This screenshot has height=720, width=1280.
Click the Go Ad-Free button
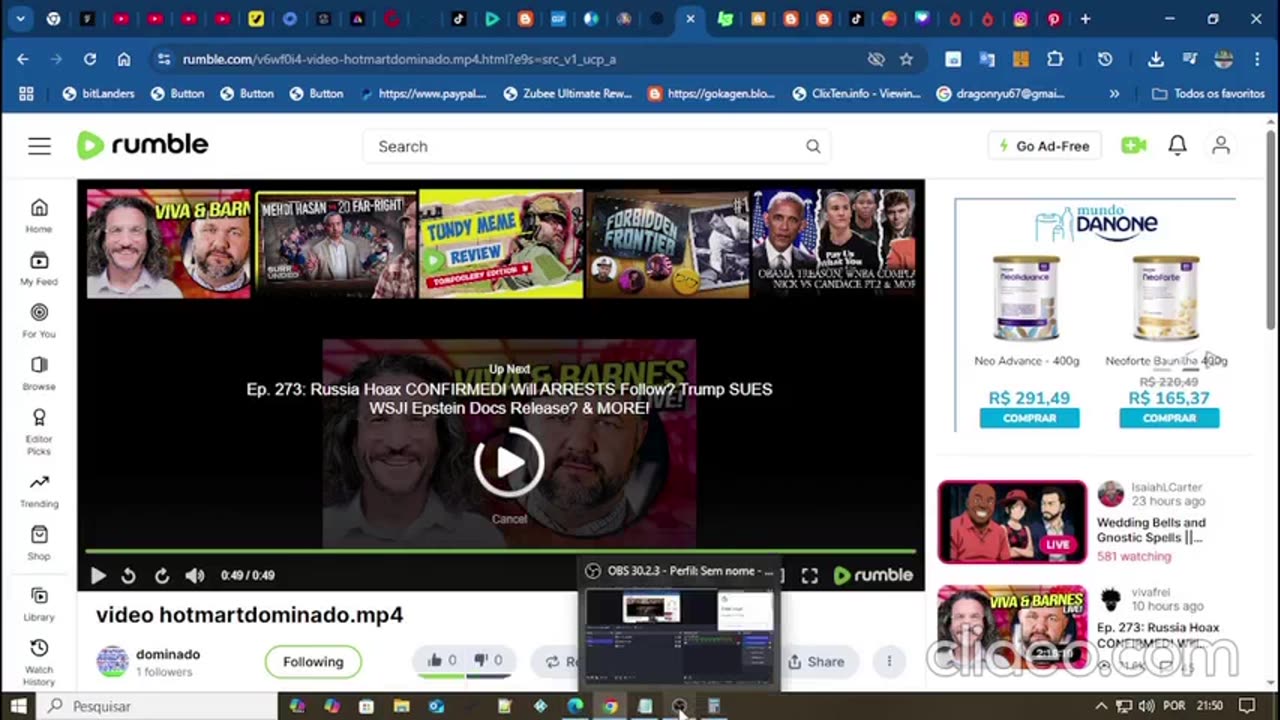coord(1044,146)
